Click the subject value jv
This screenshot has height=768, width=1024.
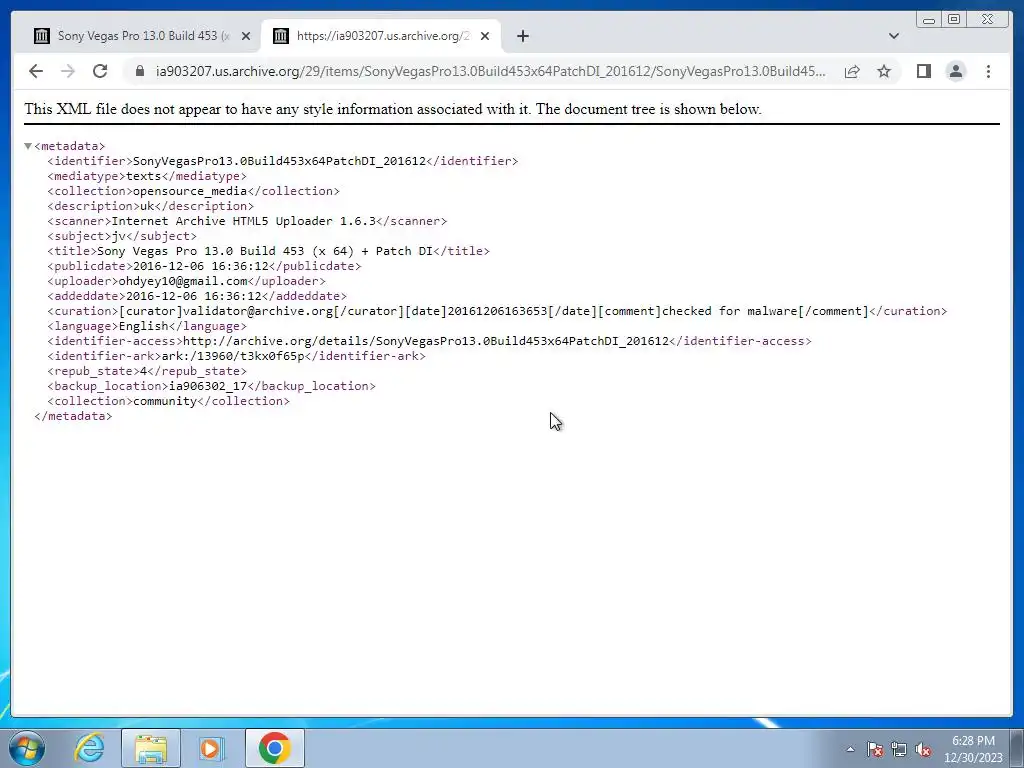[x=118, y=236]
